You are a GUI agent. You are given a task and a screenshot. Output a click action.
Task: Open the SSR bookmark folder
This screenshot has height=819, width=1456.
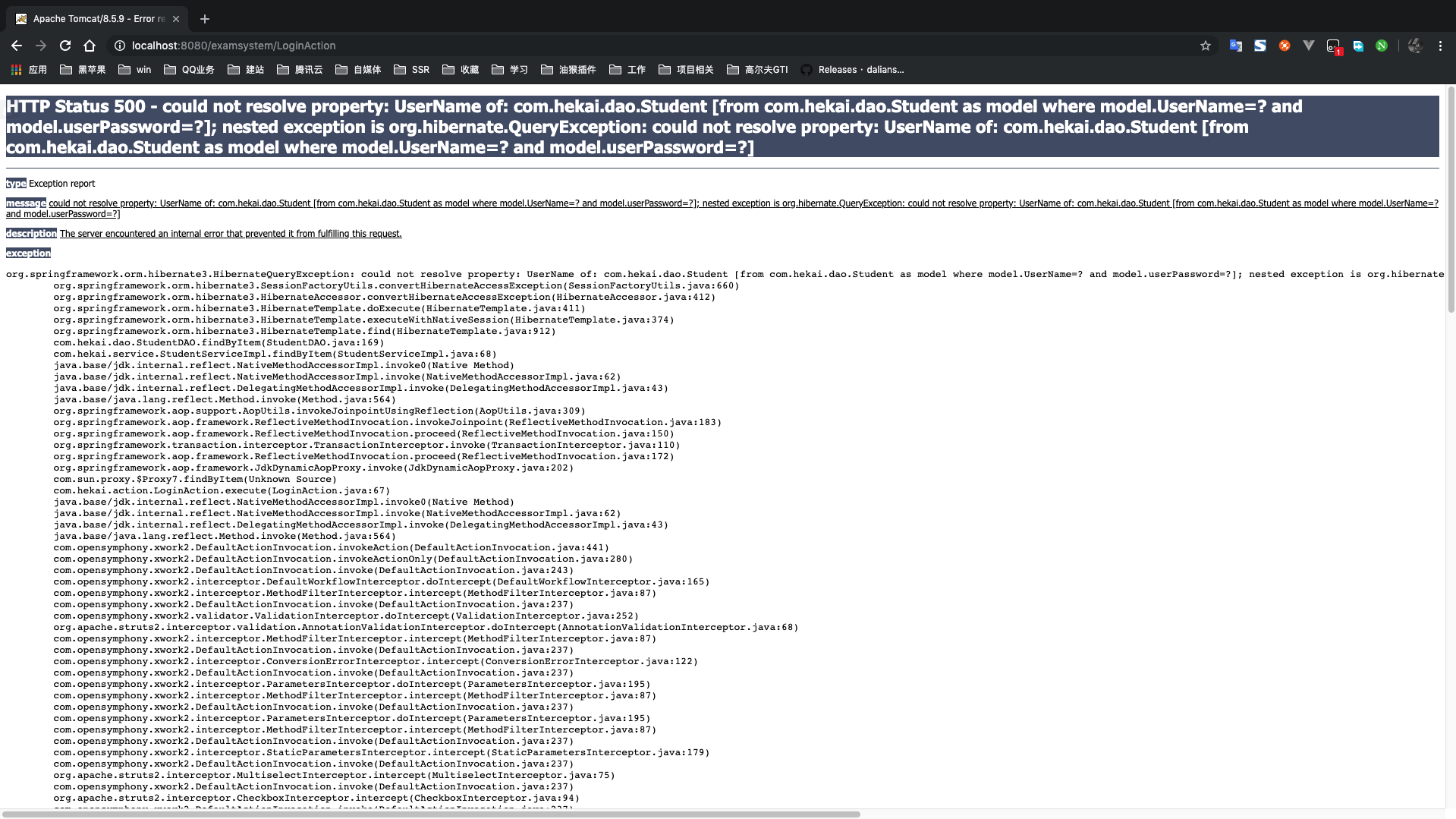412,70
